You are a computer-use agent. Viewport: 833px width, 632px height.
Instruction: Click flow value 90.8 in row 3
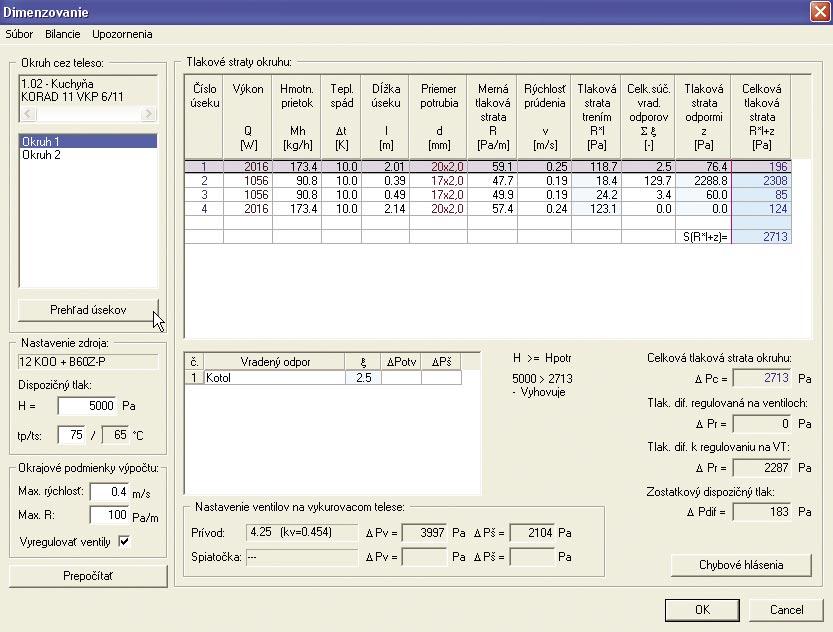pos(297,195)
